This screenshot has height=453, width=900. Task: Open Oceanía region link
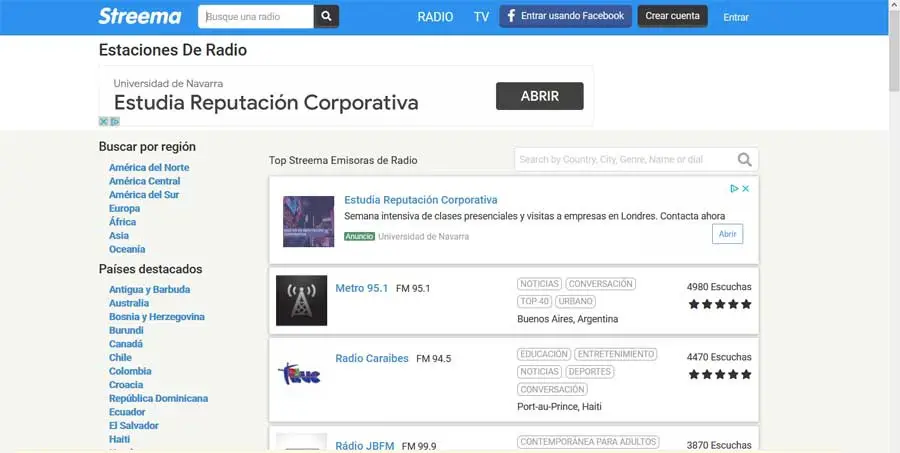point(127,249)
